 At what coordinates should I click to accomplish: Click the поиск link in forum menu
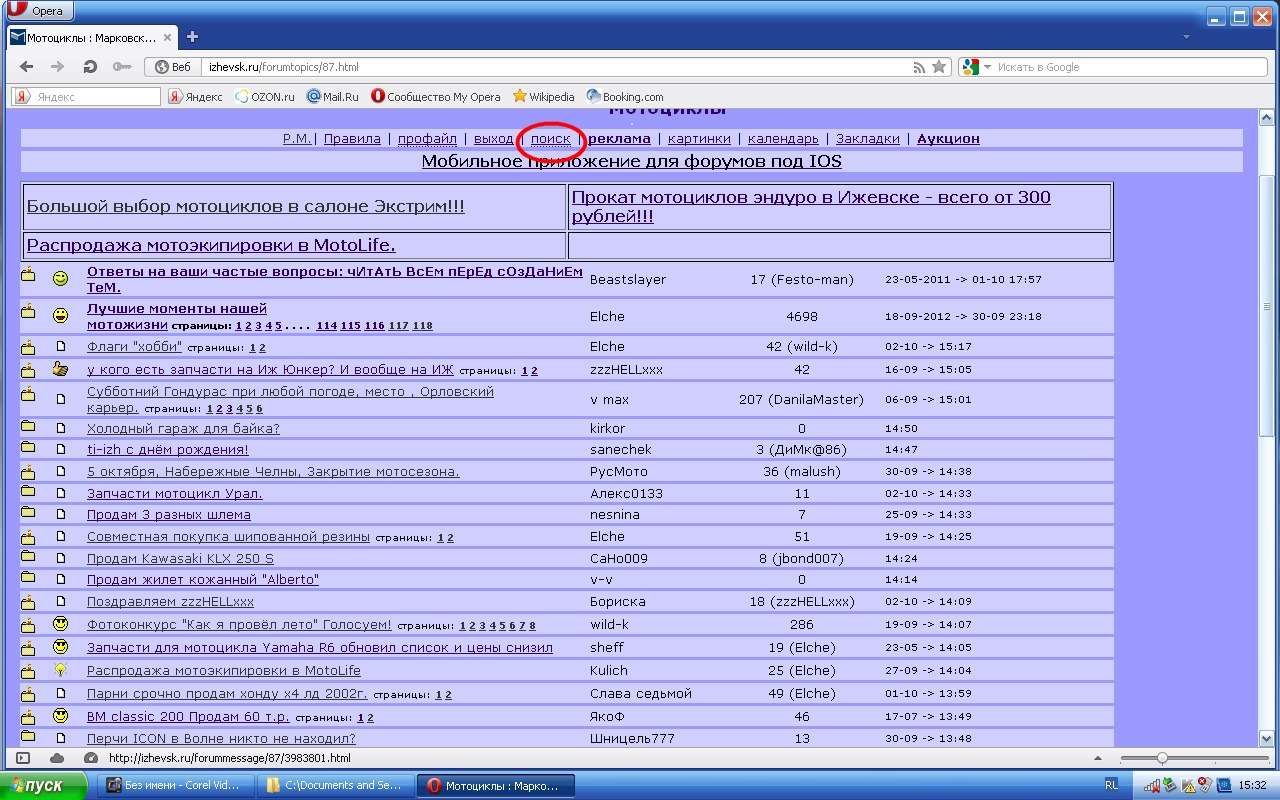(550, 139)
